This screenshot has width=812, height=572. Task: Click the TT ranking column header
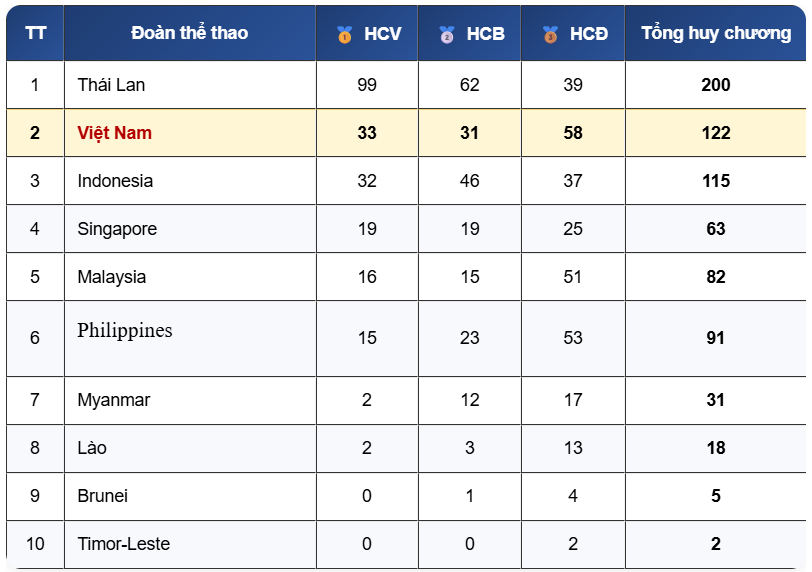tap(35, 33)
